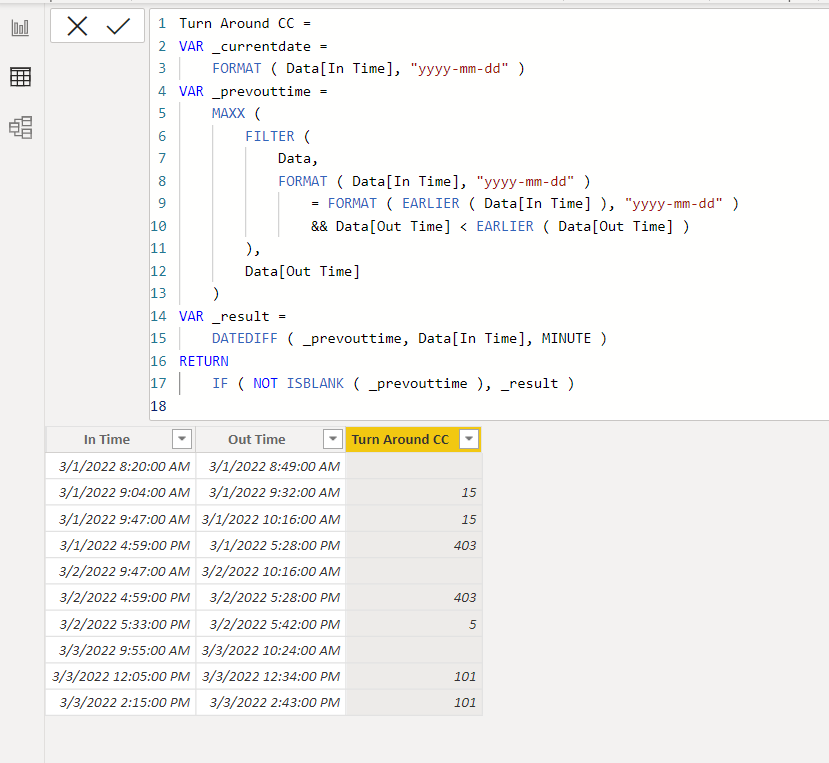Image resolution: width=829 pixels, height=763 pixels.
Task: Click Out Time cell '3/1/2022 9:32:00 AM'
Action: (x=271, y=492)
